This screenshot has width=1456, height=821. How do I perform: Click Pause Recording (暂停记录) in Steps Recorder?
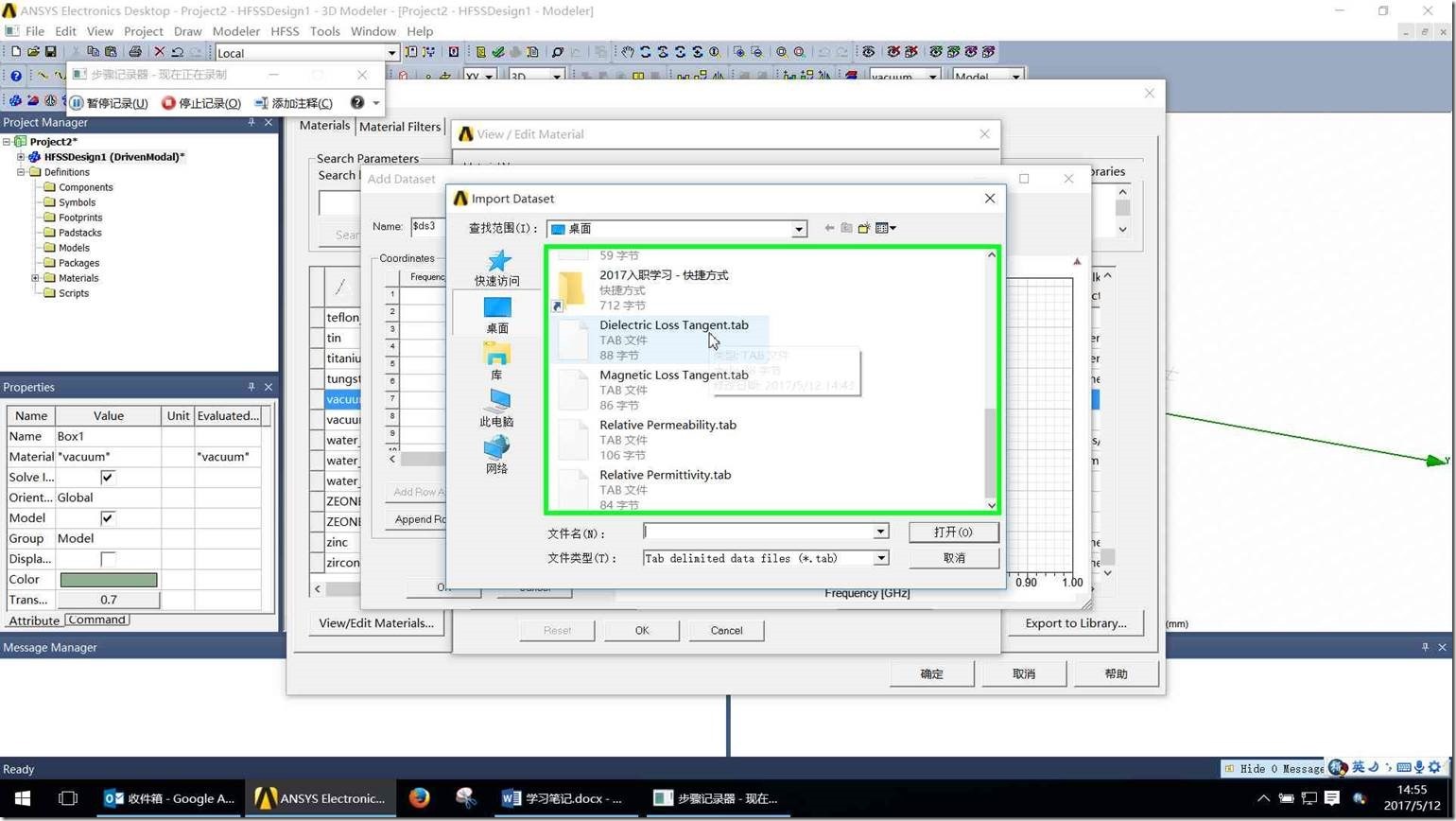pos(109,103)
